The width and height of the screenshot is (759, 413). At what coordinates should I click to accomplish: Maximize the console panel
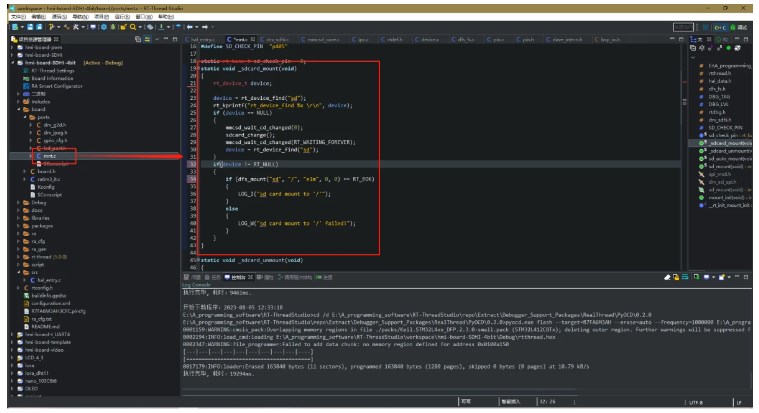click(x=746, y=277)
